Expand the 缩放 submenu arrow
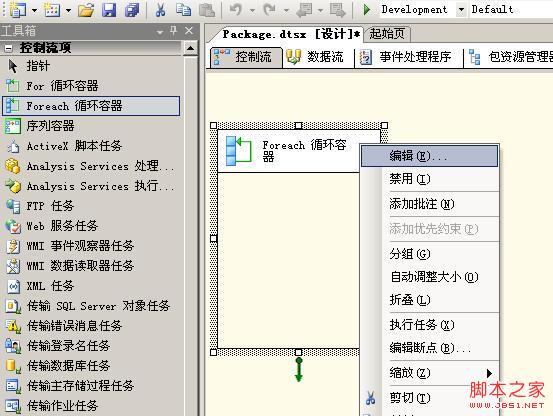 coord(489,373)
